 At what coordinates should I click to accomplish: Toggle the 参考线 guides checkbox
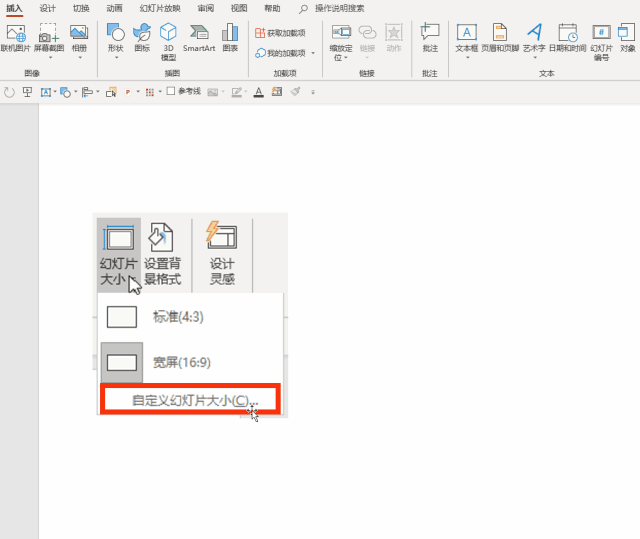[x=171, y=91]
